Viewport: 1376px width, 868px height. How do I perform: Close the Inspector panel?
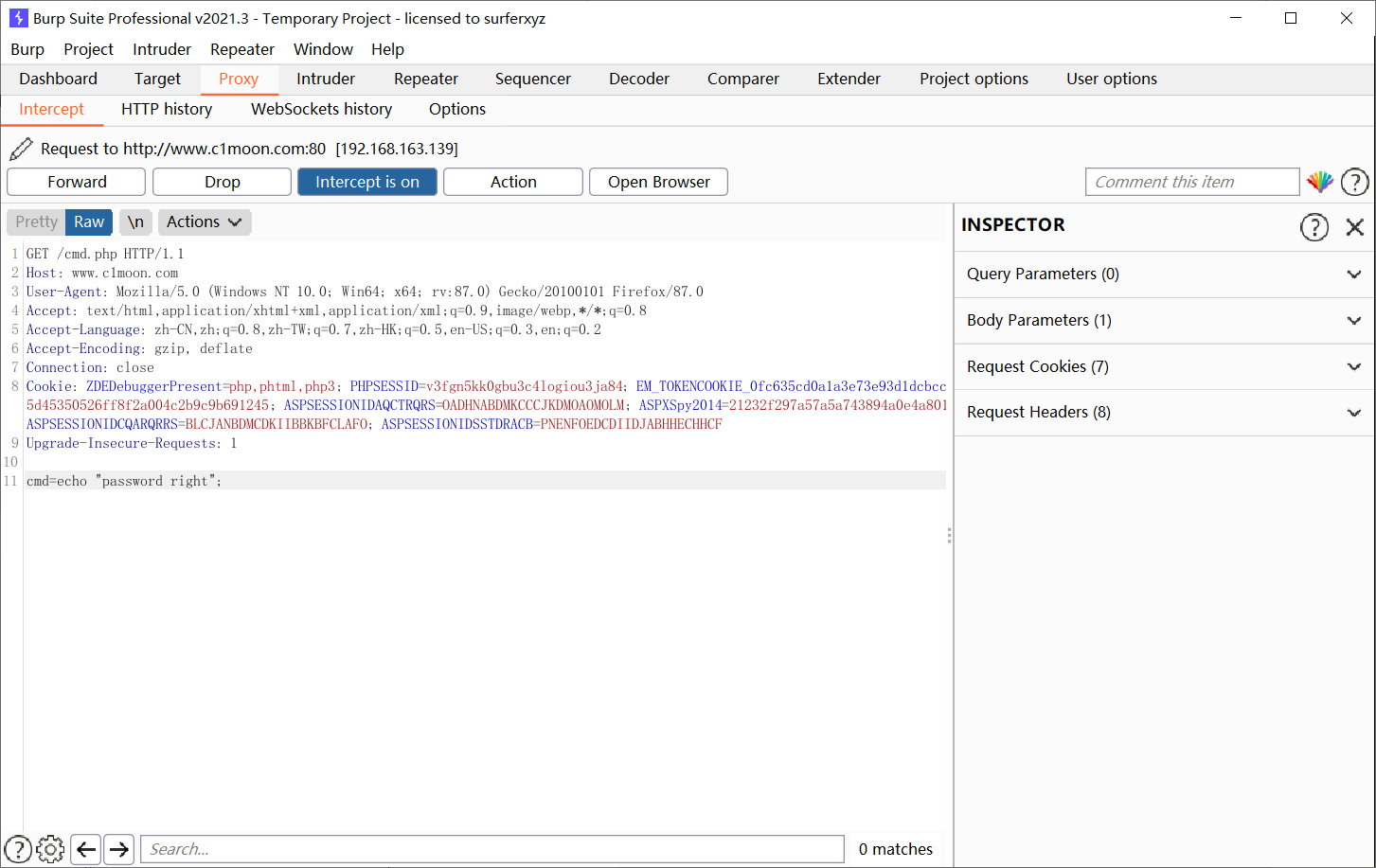(x=1355, y=227)
